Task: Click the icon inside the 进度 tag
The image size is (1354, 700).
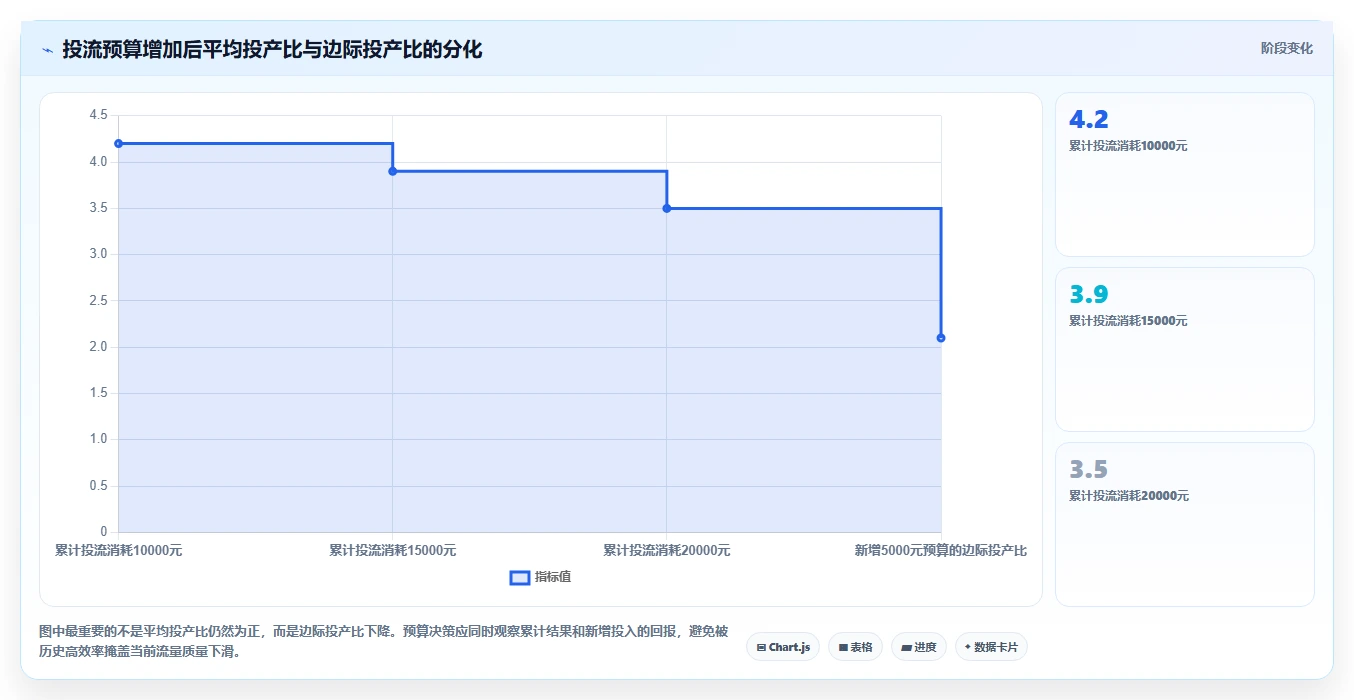Action: click(906, 648)
